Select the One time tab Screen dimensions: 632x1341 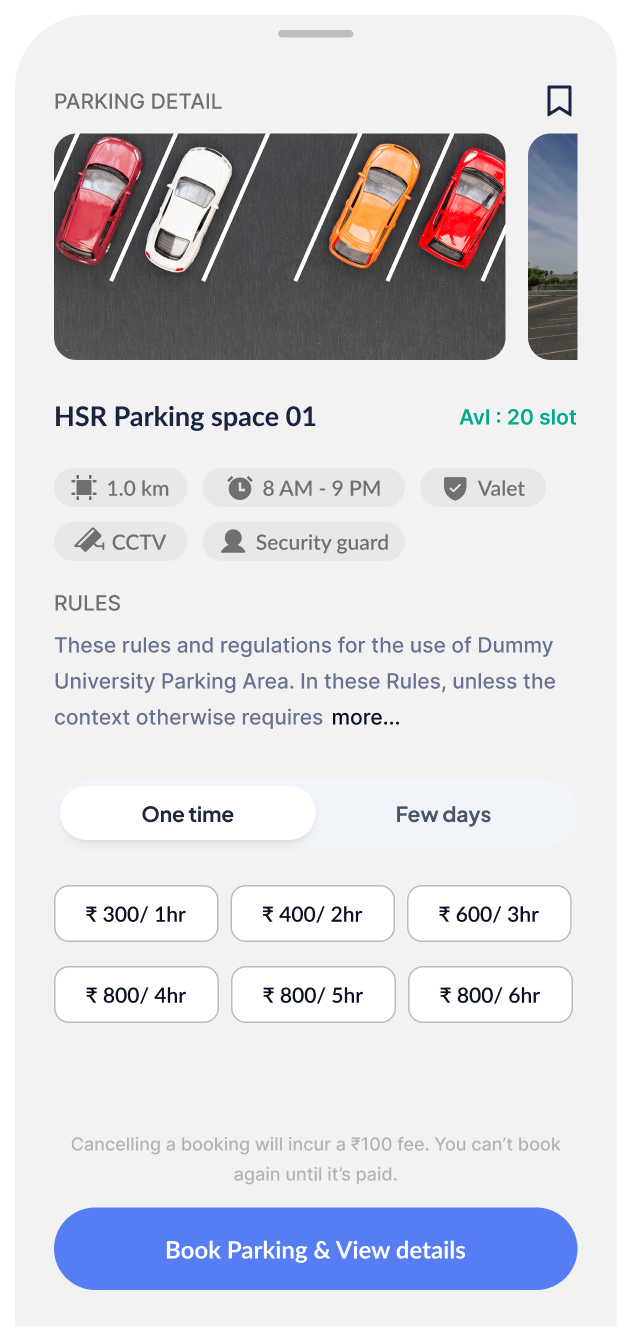point(188,814)
